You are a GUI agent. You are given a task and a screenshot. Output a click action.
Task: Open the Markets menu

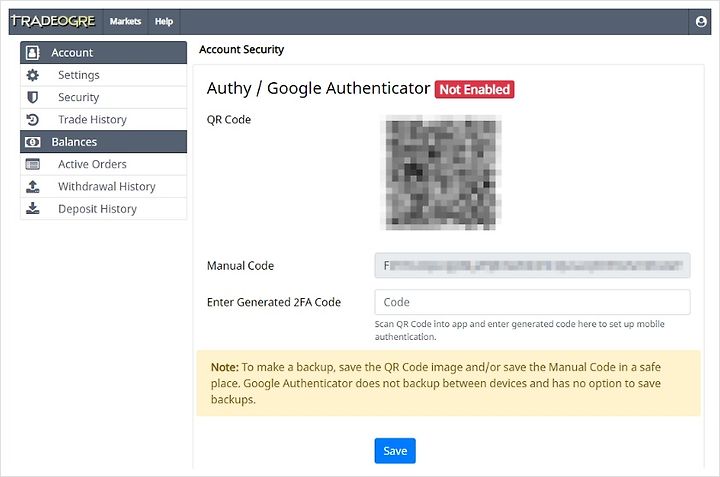coord(125,22)
